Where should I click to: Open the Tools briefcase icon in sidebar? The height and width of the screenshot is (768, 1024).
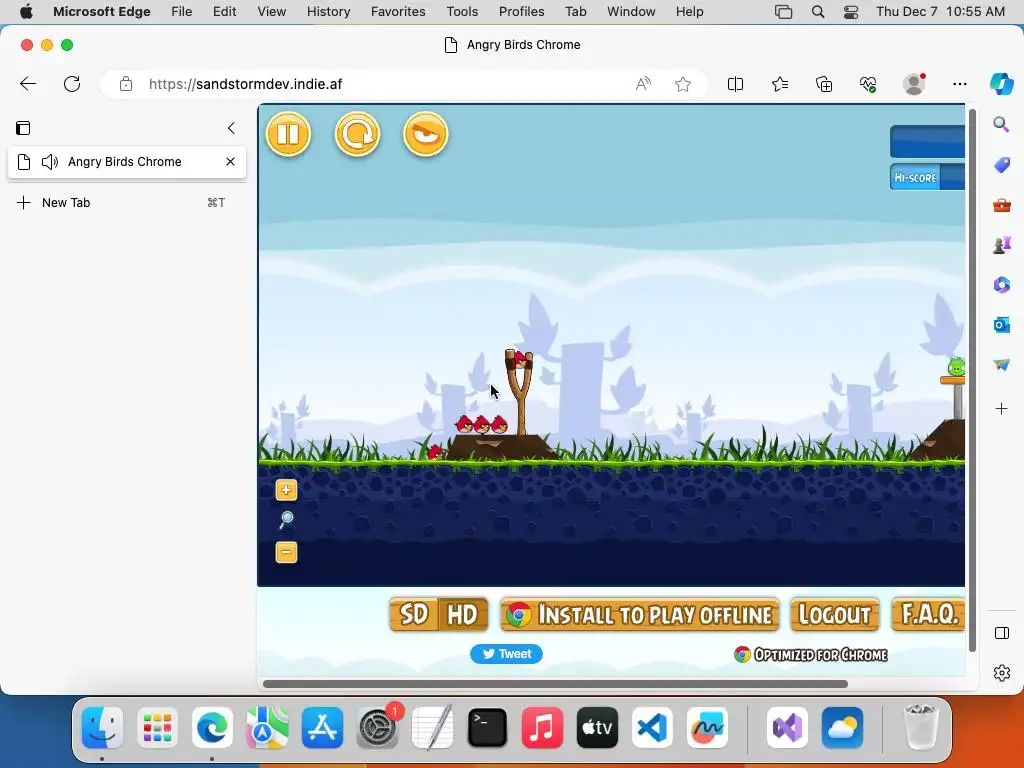[x=1001, y=205]
